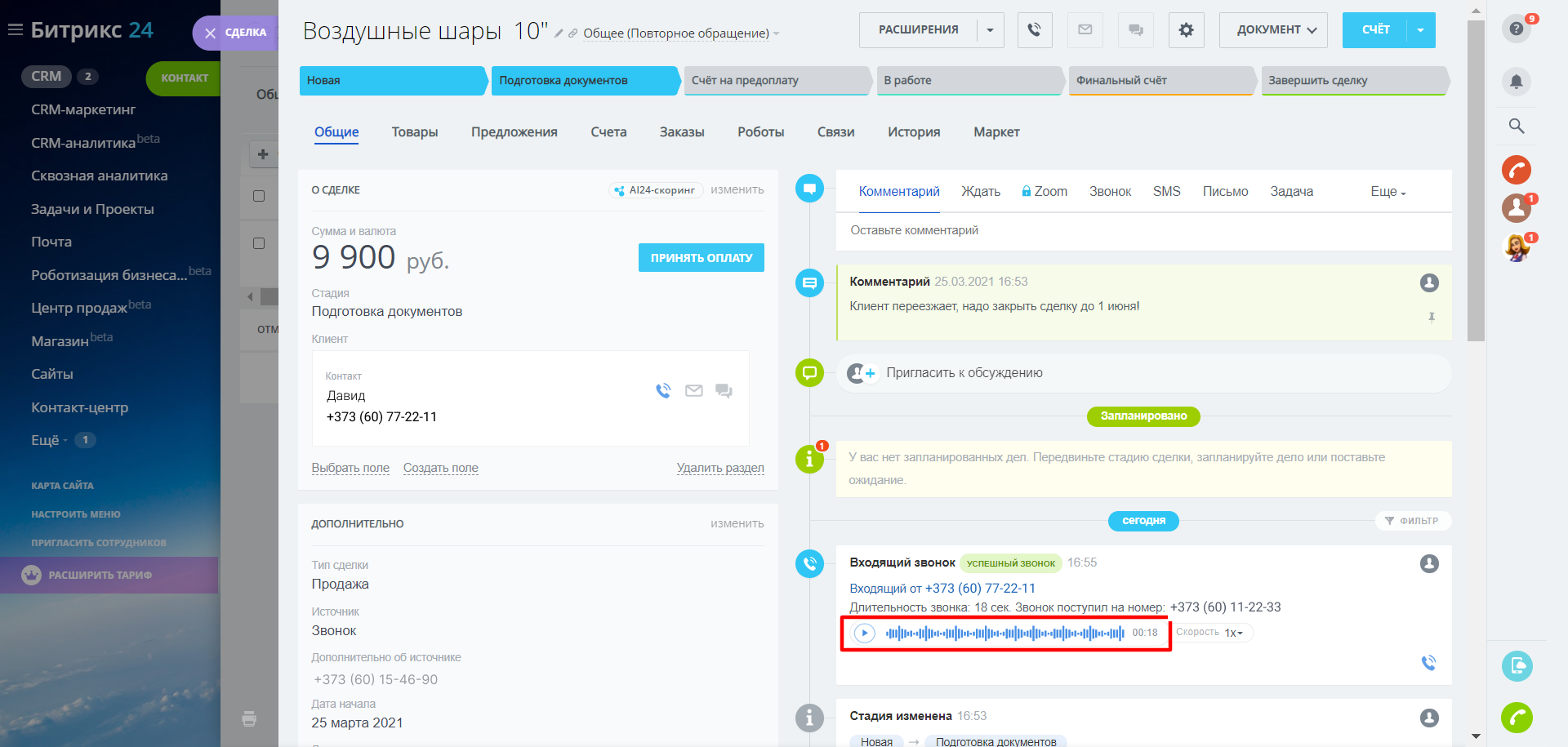Call contact Давид using phone icon
1568x747 pixels.
[663, 391]
